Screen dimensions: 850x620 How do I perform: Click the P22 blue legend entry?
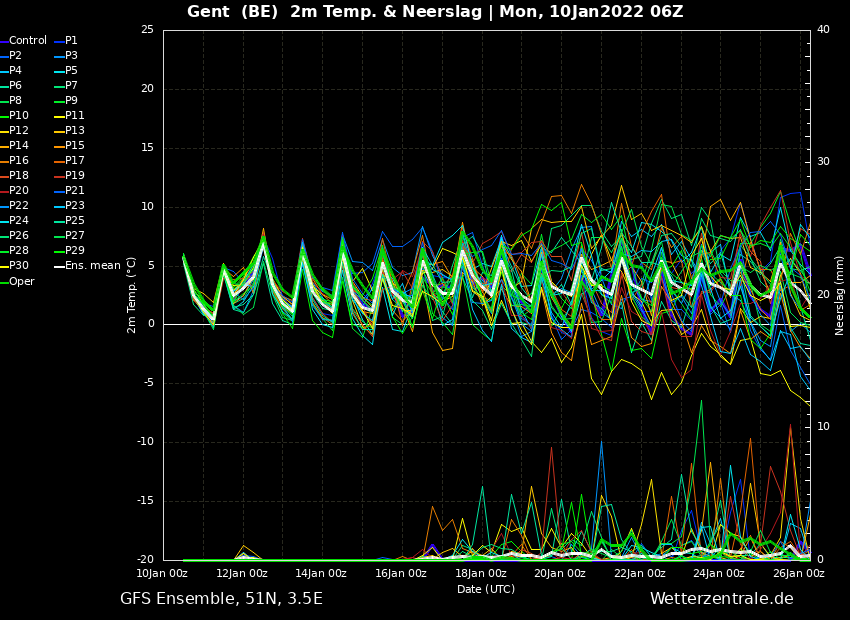point(15,205)
